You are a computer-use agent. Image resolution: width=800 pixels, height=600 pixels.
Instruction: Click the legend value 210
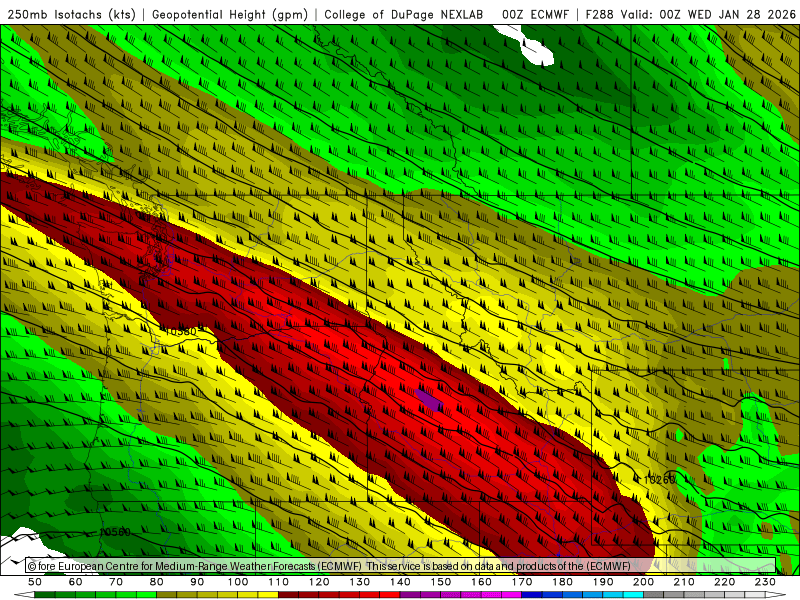[x=684, y=582]
